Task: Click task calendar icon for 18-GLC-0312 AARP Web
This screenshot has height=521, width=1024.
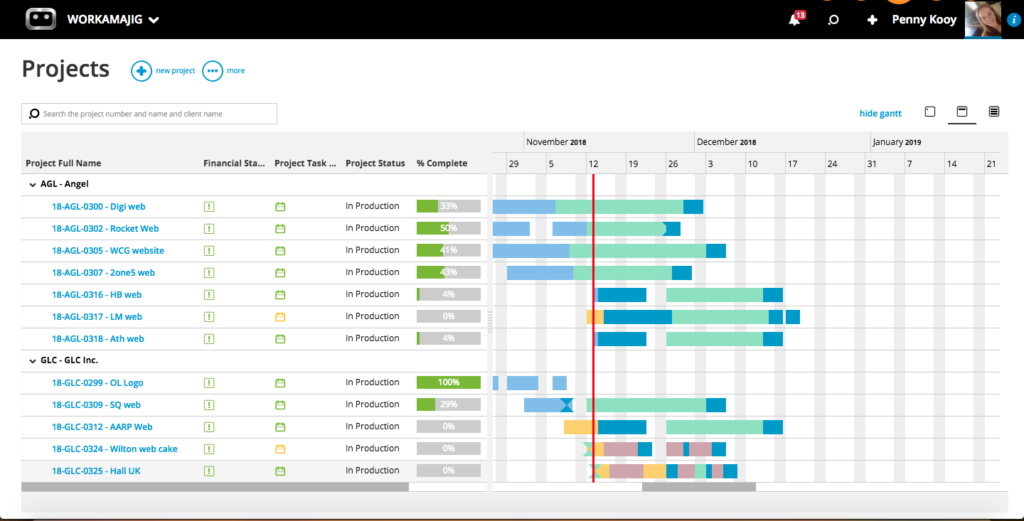Action: coord(280,427)
